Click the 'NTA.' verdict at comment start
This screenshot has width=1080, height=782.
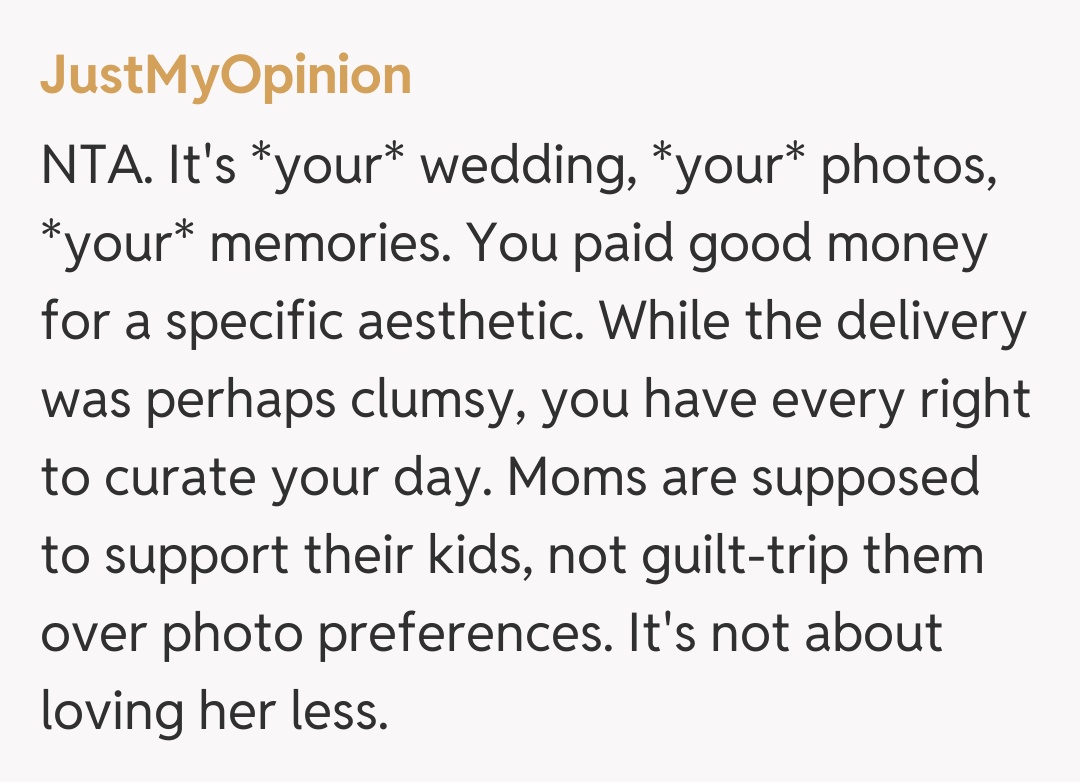click(96, 166)
